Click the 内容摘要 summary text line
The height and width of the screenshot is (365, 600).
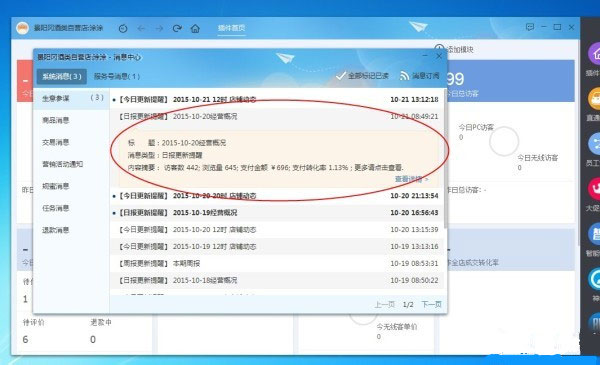265,168
